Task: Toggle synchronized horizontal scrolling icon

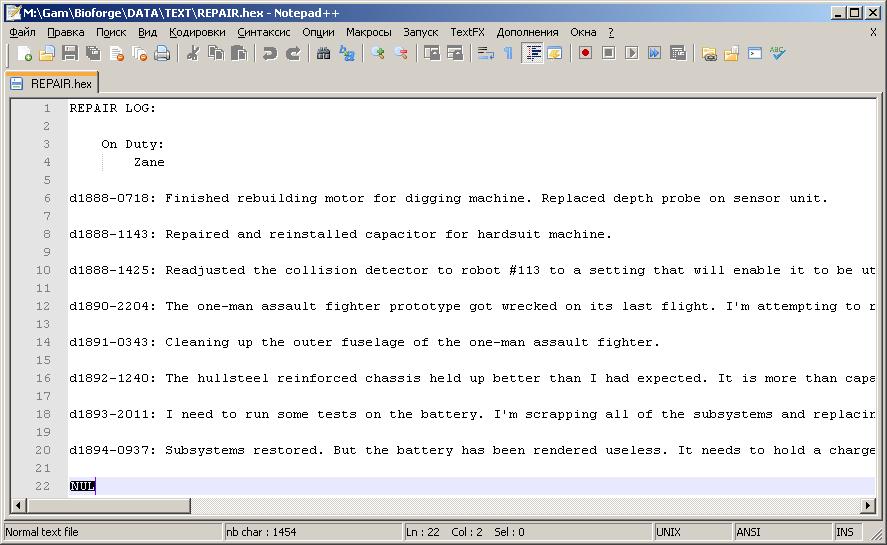Action: coord(455,54)
